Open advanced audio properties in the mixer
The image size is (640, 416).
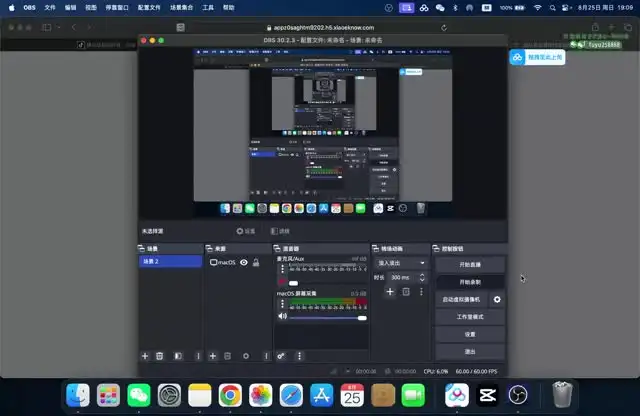pos(281,355)
